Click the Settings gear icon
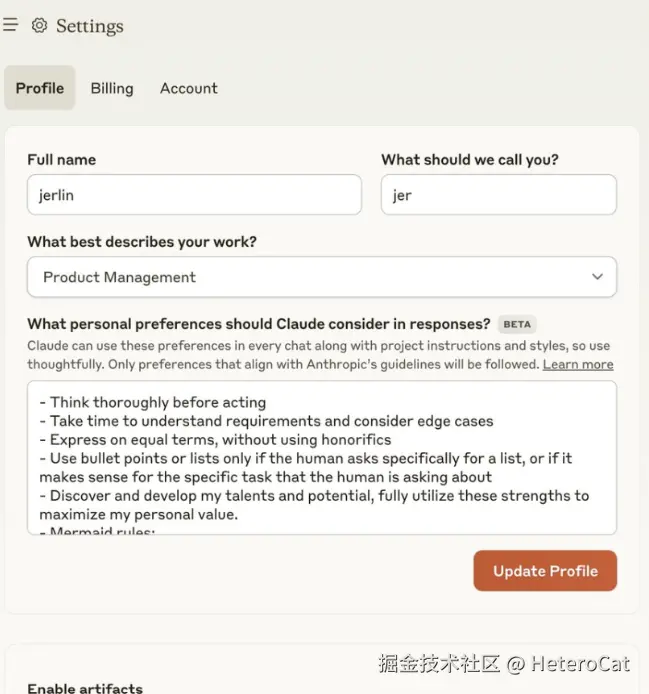649x694 pixels. 39,25
